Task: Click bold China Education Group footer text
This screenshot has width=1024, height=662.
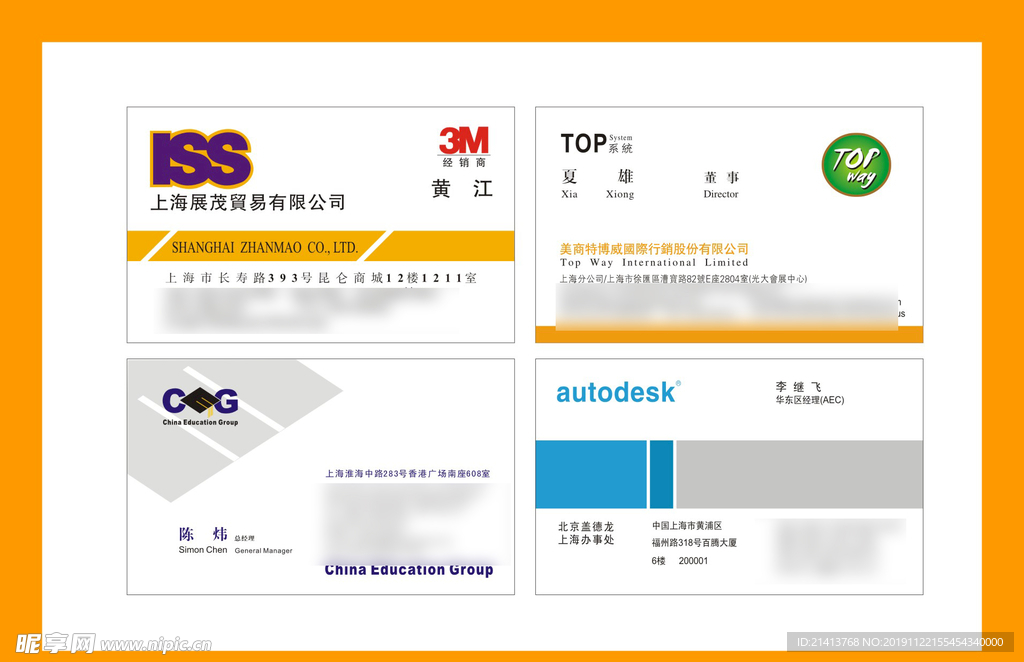Action: [409, 569]
